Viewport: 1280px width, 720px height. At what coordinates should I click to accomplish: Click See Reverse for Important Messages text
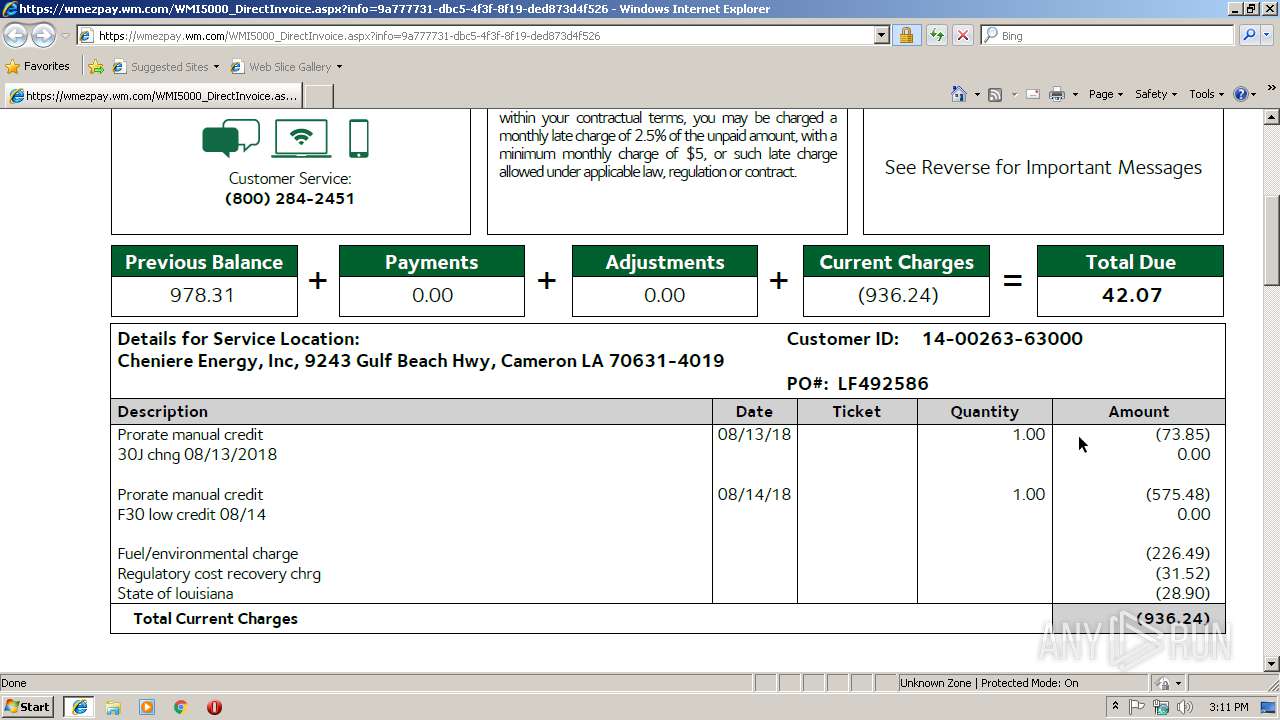[x=1043, y=167]
